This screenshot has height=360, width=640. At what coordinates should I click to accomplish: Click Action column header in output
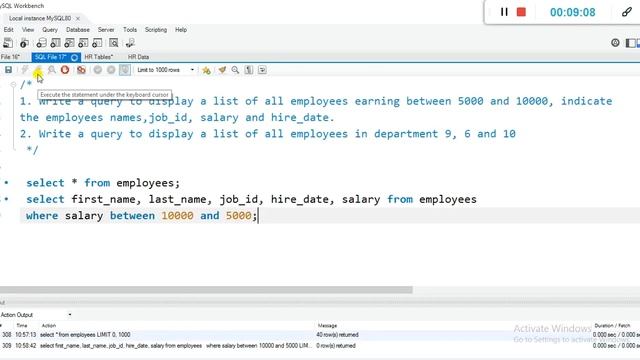tap(49, 325)
